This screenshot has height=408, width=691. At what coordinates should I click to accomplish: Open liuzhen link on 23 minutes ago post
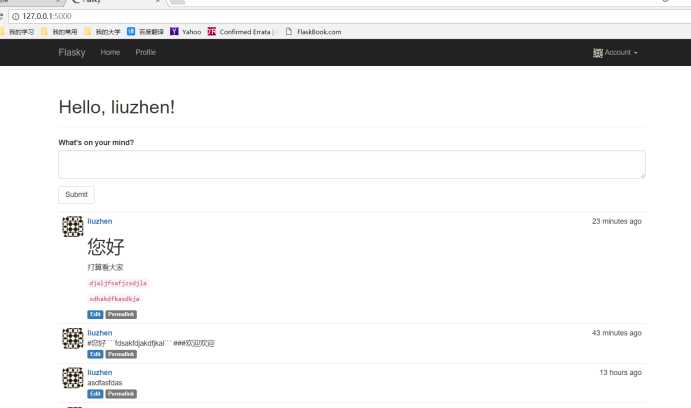(100, 221)
